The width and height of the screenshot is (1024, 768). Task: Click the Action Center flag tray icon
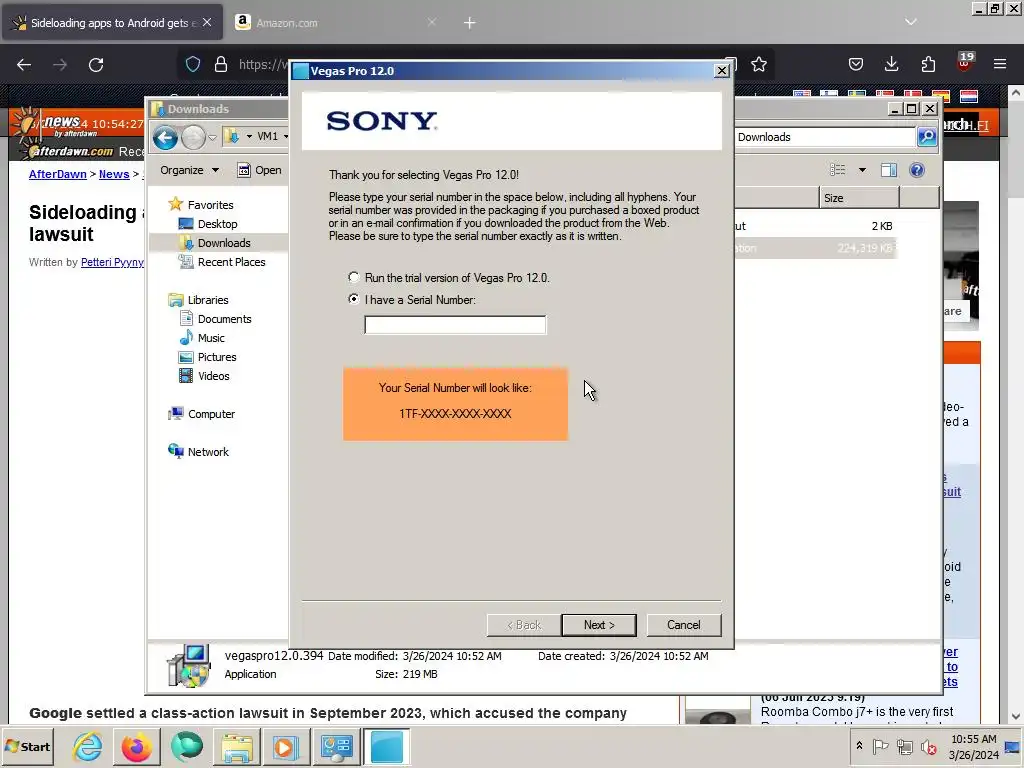coord(880,746)
